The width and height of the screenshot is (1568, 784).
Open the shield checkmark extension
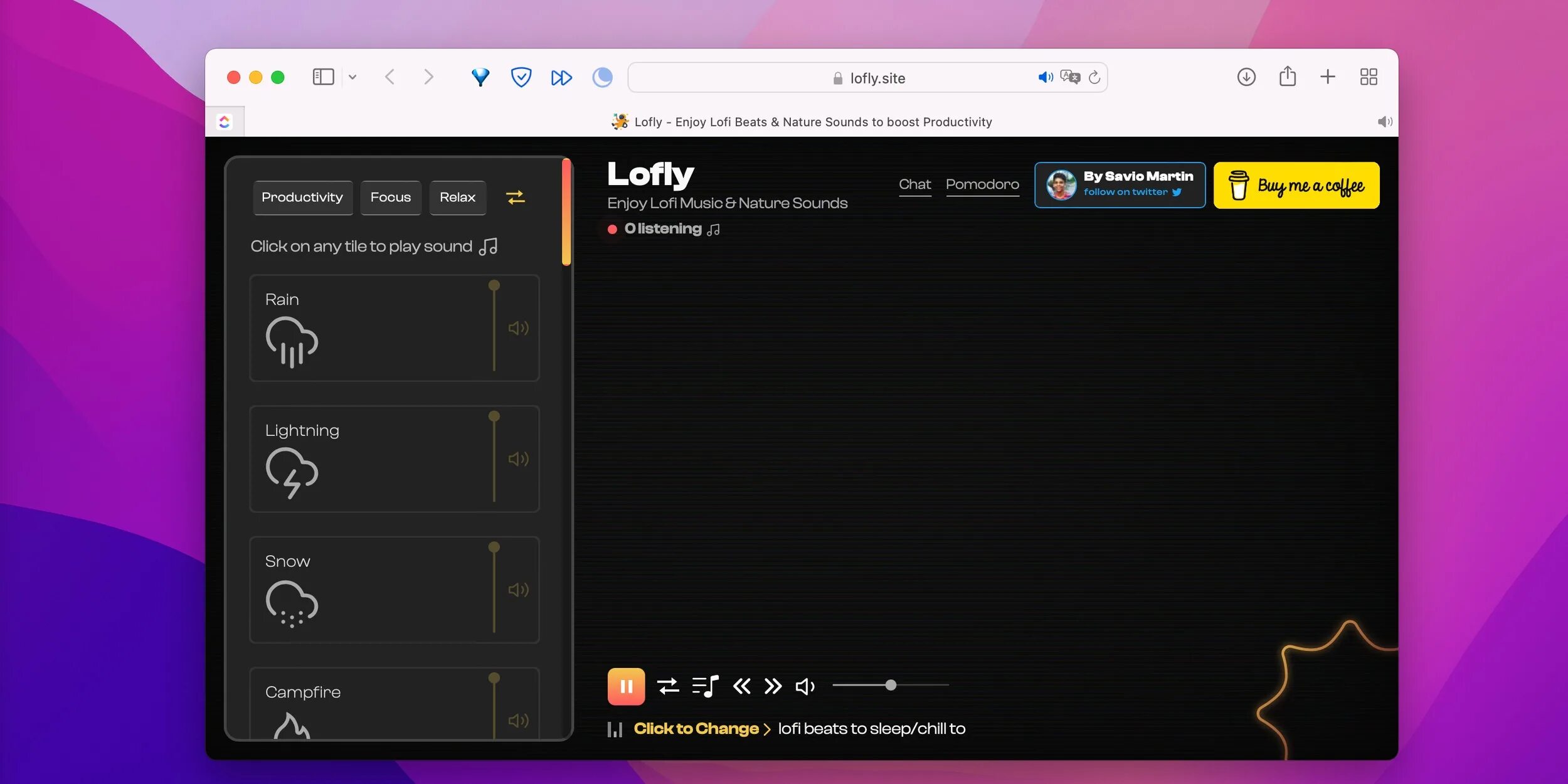tap(521, 77)
